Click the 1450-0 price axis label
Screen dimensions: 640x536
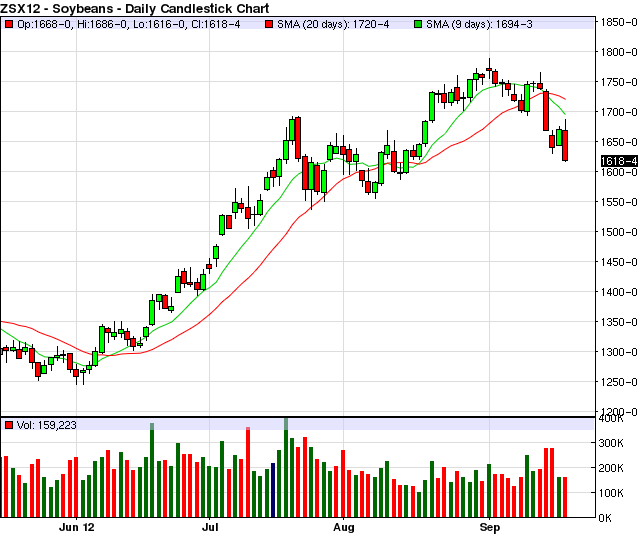point(619,262)
